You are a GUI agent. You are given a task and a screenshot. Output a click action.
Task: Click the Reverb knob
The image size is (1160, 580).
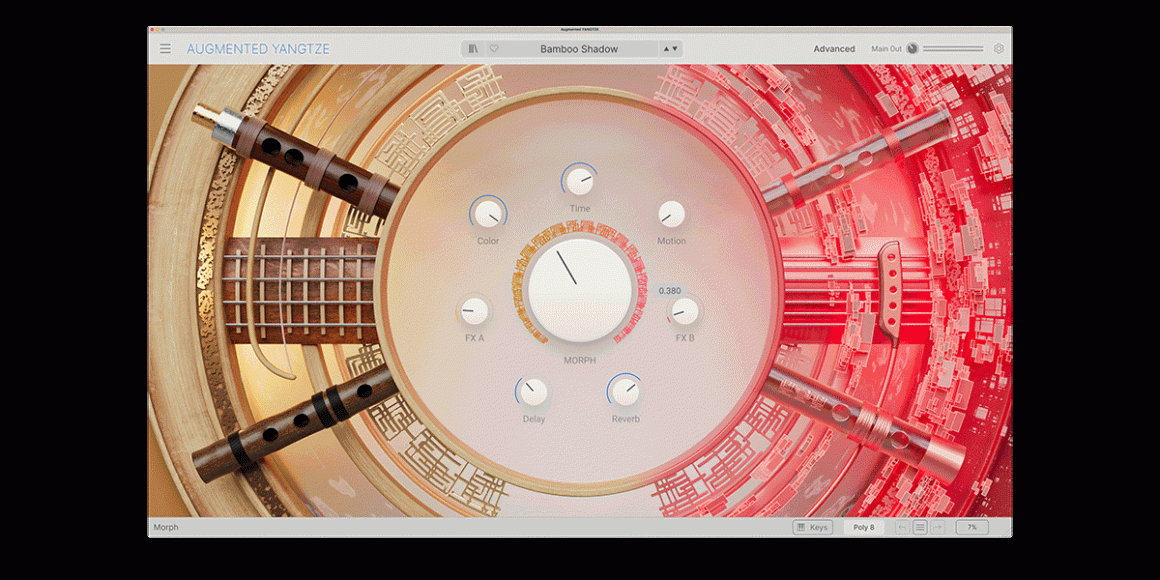[x=626, y=390]
